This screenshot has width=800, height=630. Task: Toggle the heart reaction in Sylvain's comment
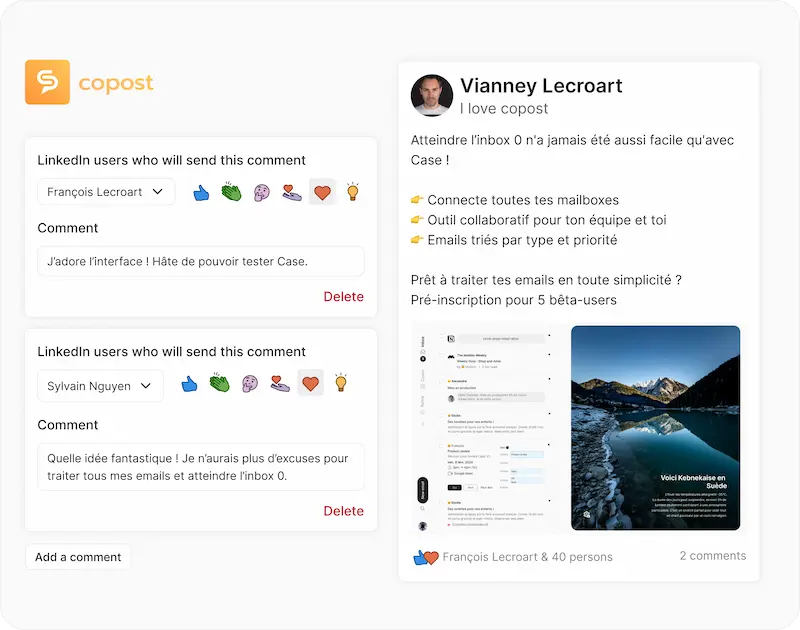point(311,385)
